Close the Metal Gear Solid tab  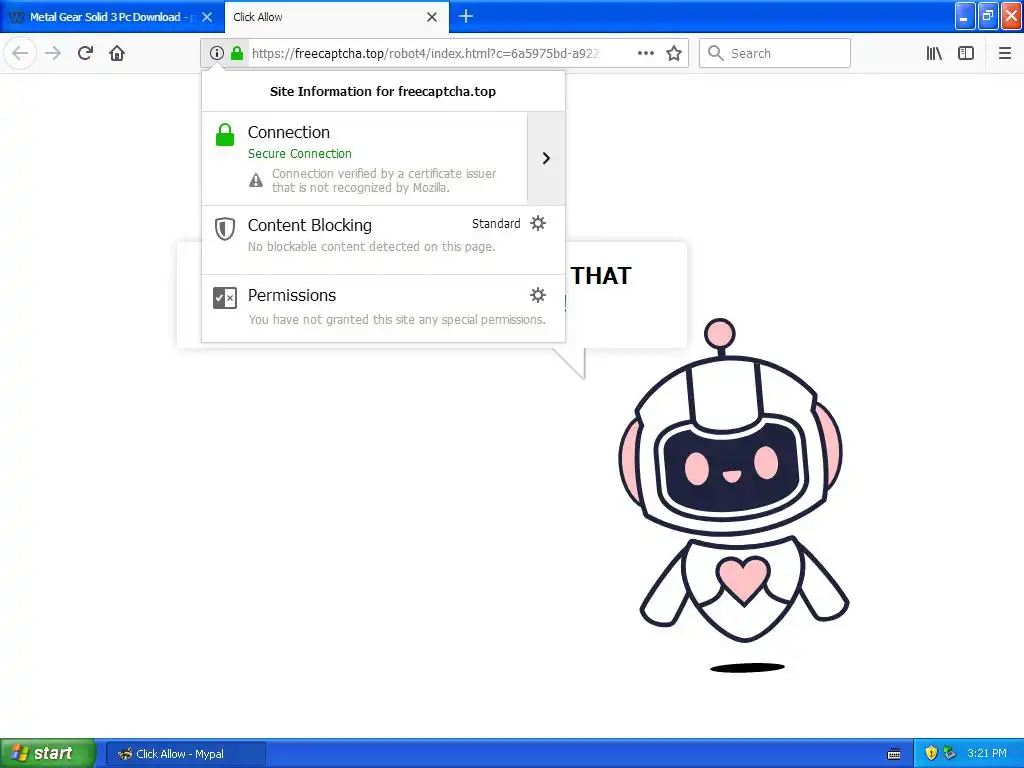(207, 17)
